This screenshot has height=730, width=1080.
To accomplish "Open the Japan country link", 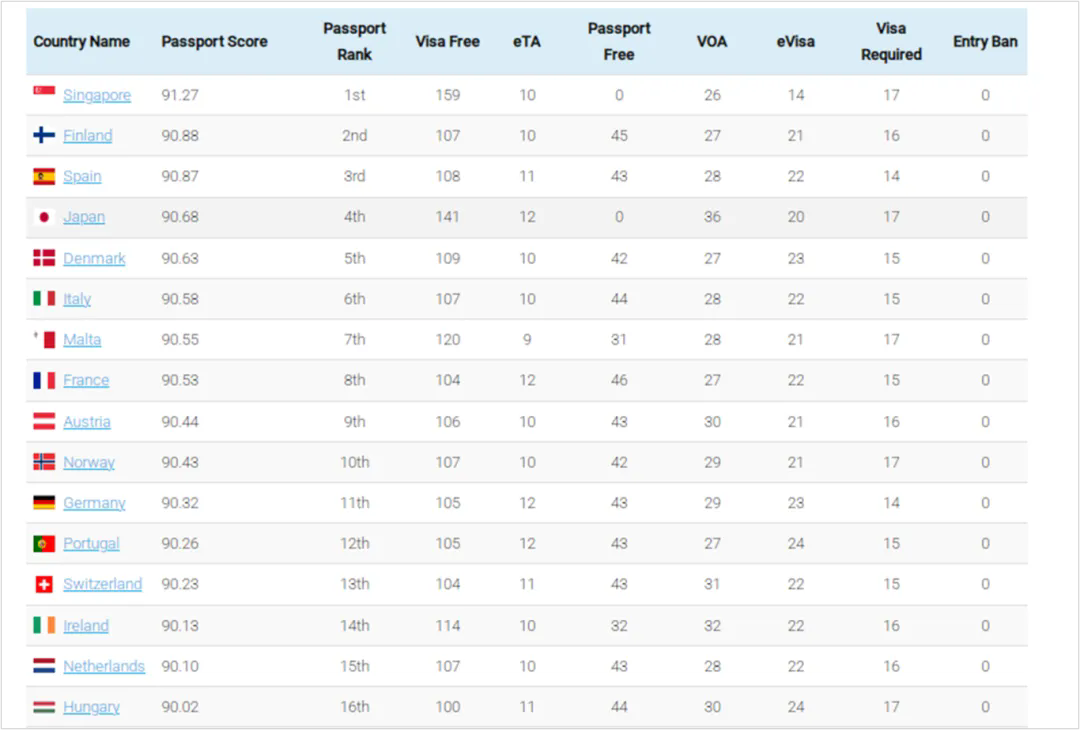I will [84, 217].
